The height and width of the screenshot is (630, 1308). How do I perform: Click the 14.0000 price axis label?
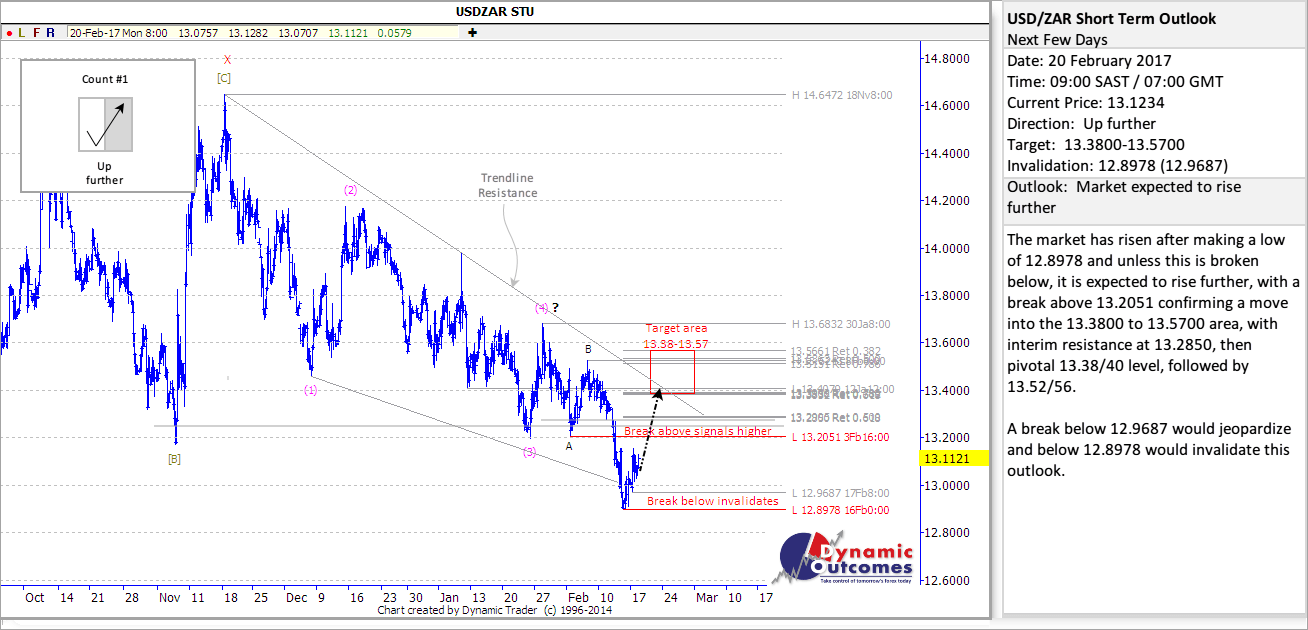click(945, 249)
